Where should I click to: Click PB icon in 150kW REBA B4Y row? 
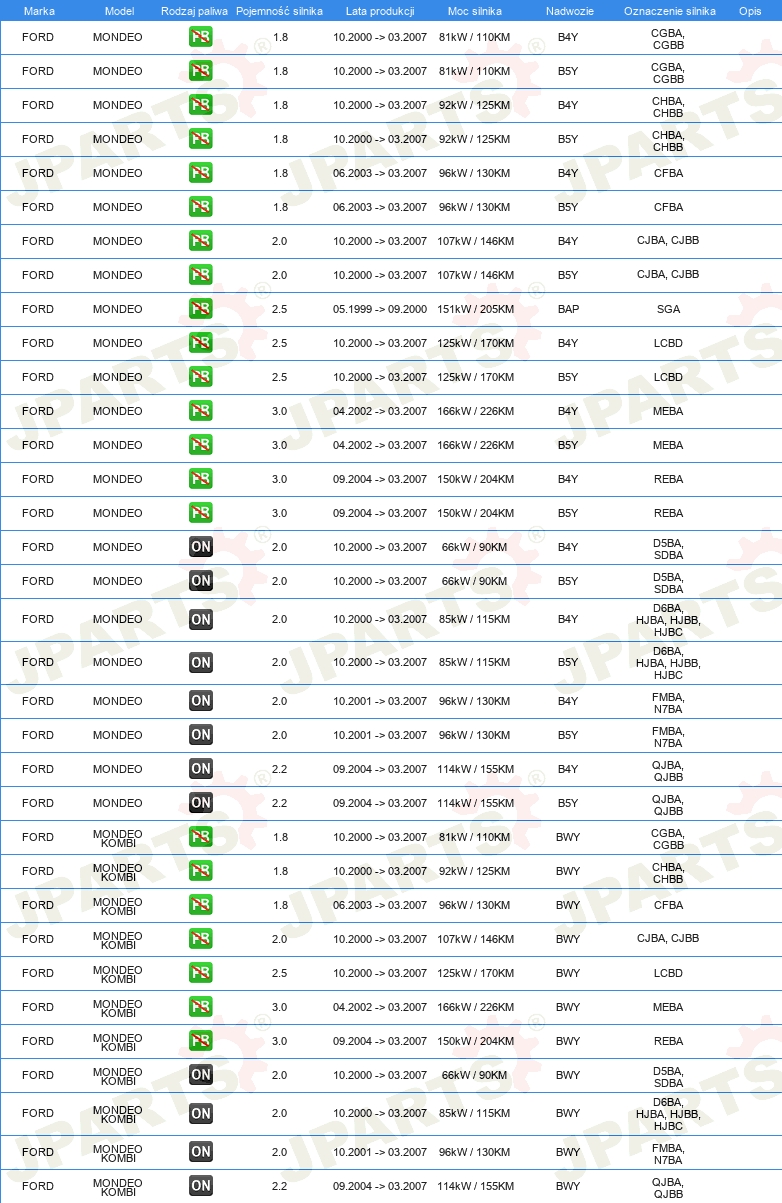coord(201,480)
